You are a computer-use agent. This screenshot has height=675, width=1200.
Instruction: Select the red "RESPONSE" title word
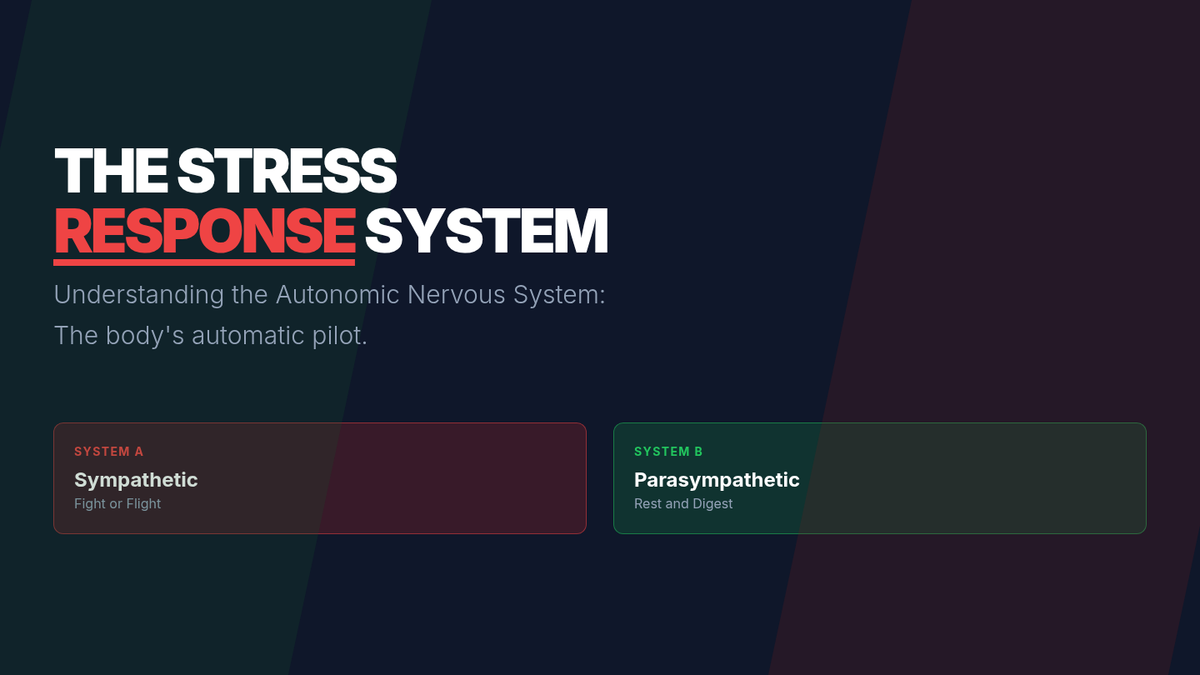(204, 230)
